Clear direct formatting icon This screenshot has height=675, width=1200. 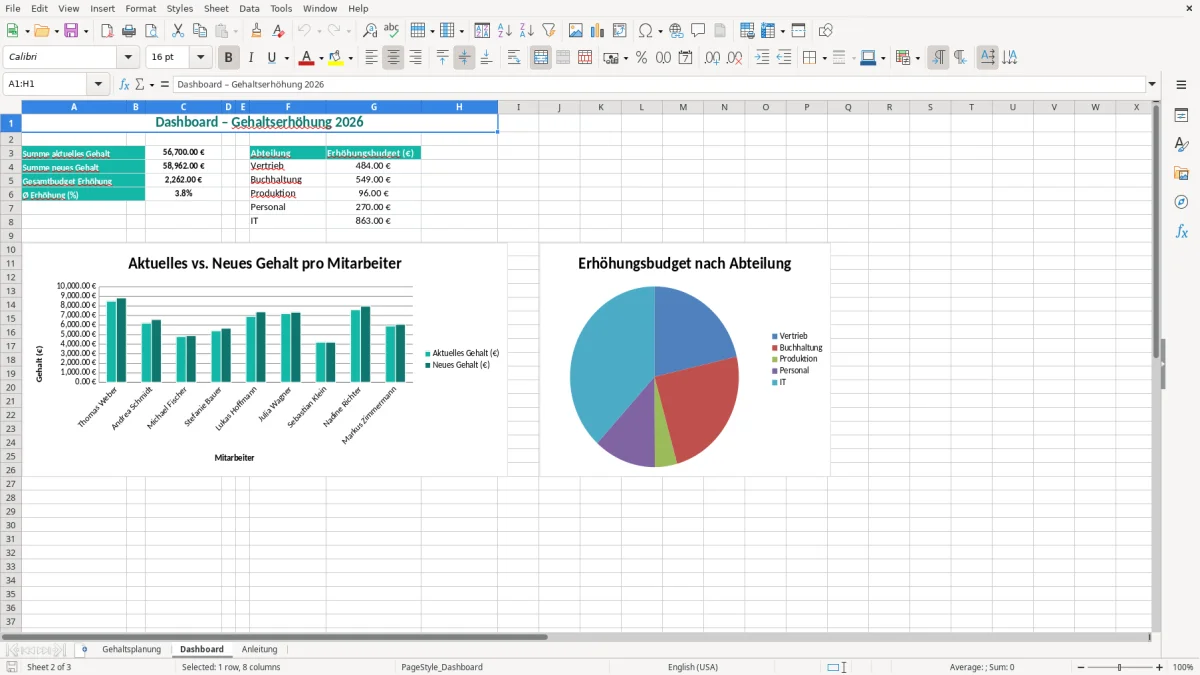[x=279, y=31]
